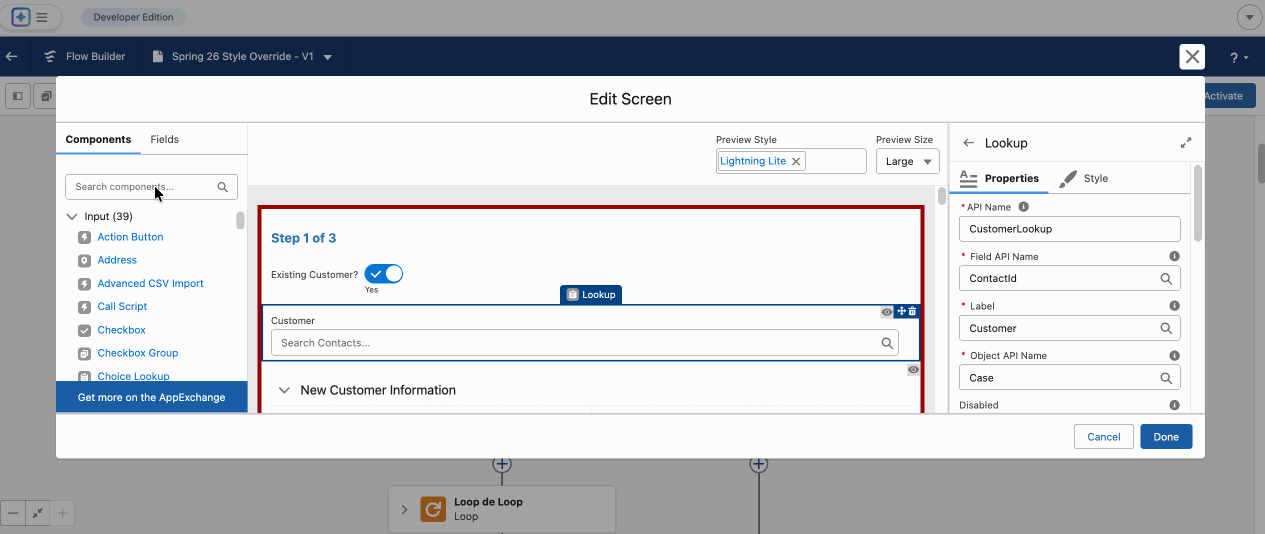Switch to the Components tab
This screenshot has height=534, width=1265.
click(x=98, y=139)
